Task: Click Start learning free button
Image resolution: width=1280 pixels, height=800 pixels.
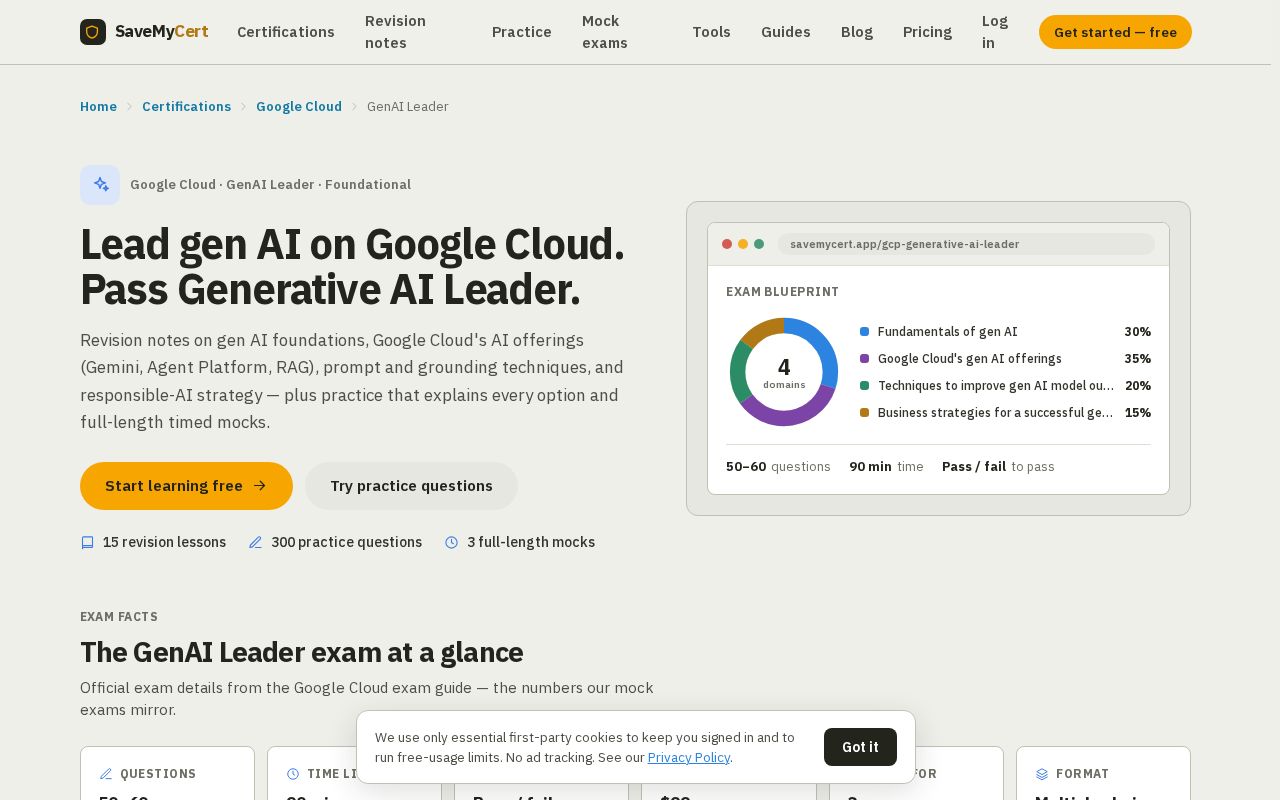Action: [x=186, y=486]
